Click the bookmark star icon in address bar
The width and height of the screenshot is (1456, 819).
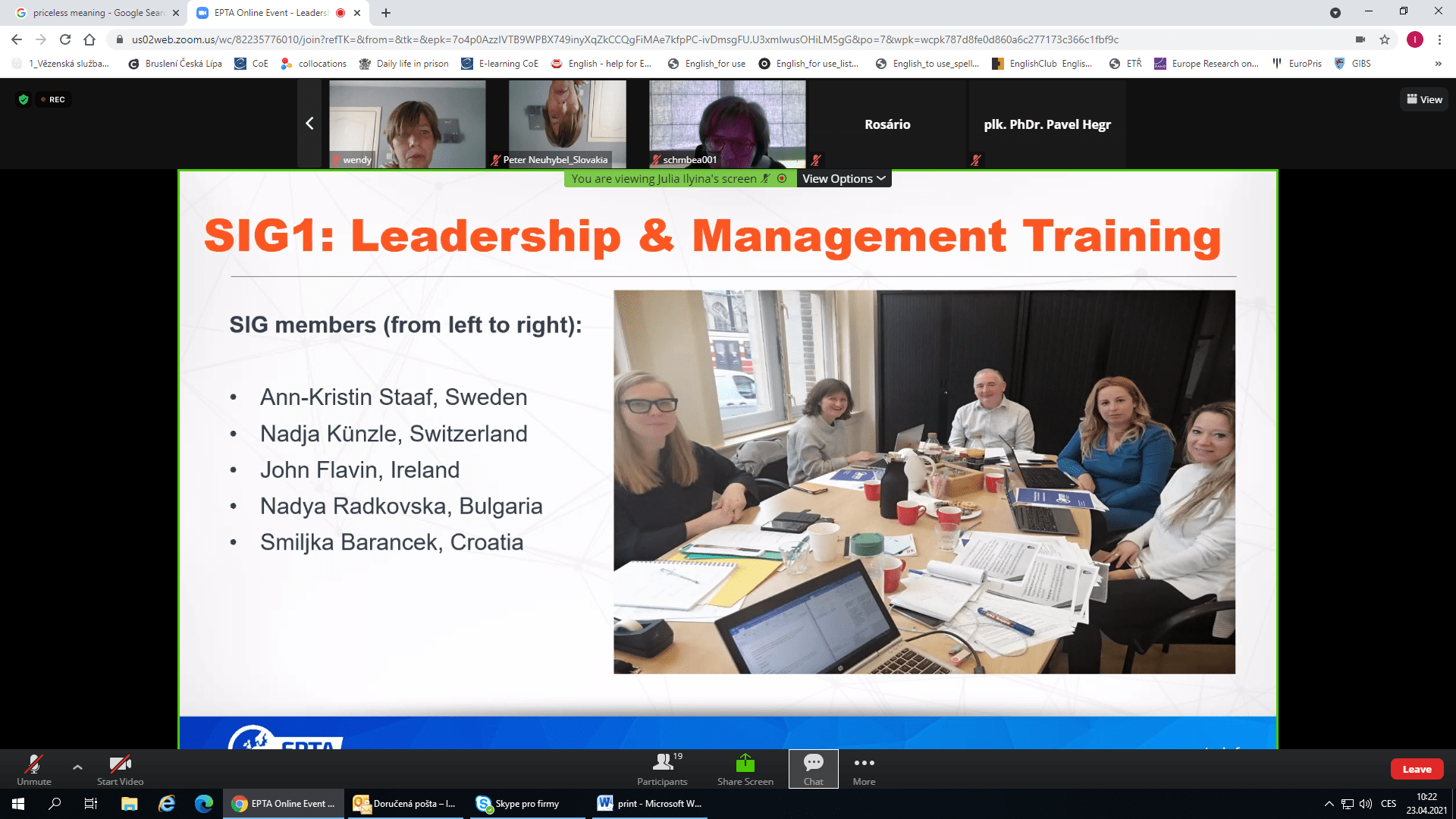pos(1385,39)
